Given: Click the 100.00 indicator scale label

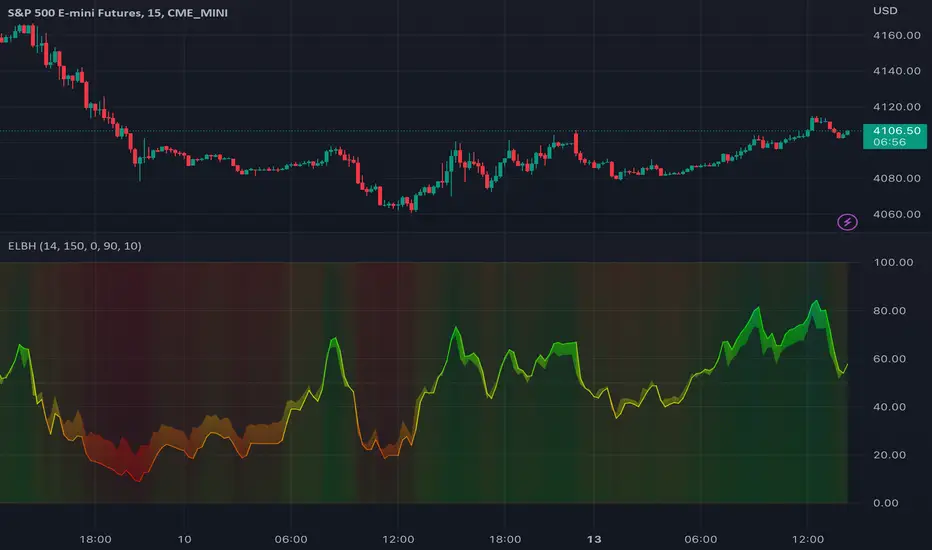Looking at the screenshot, I should 893,262.
